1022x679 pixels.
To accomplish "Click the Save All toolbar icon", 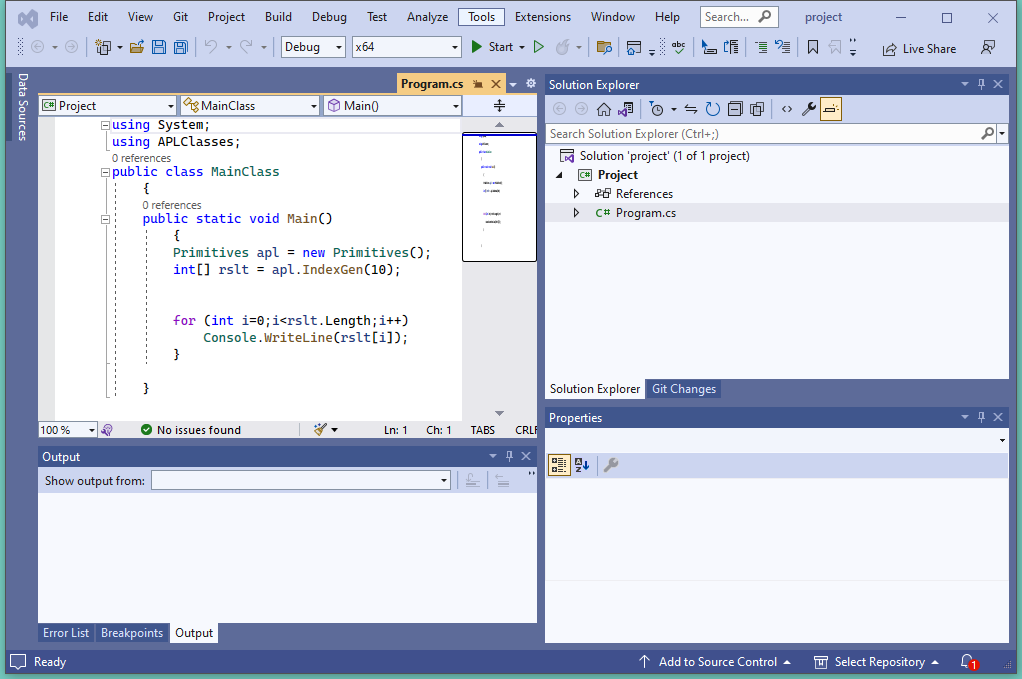I will [x=180, y=47].
